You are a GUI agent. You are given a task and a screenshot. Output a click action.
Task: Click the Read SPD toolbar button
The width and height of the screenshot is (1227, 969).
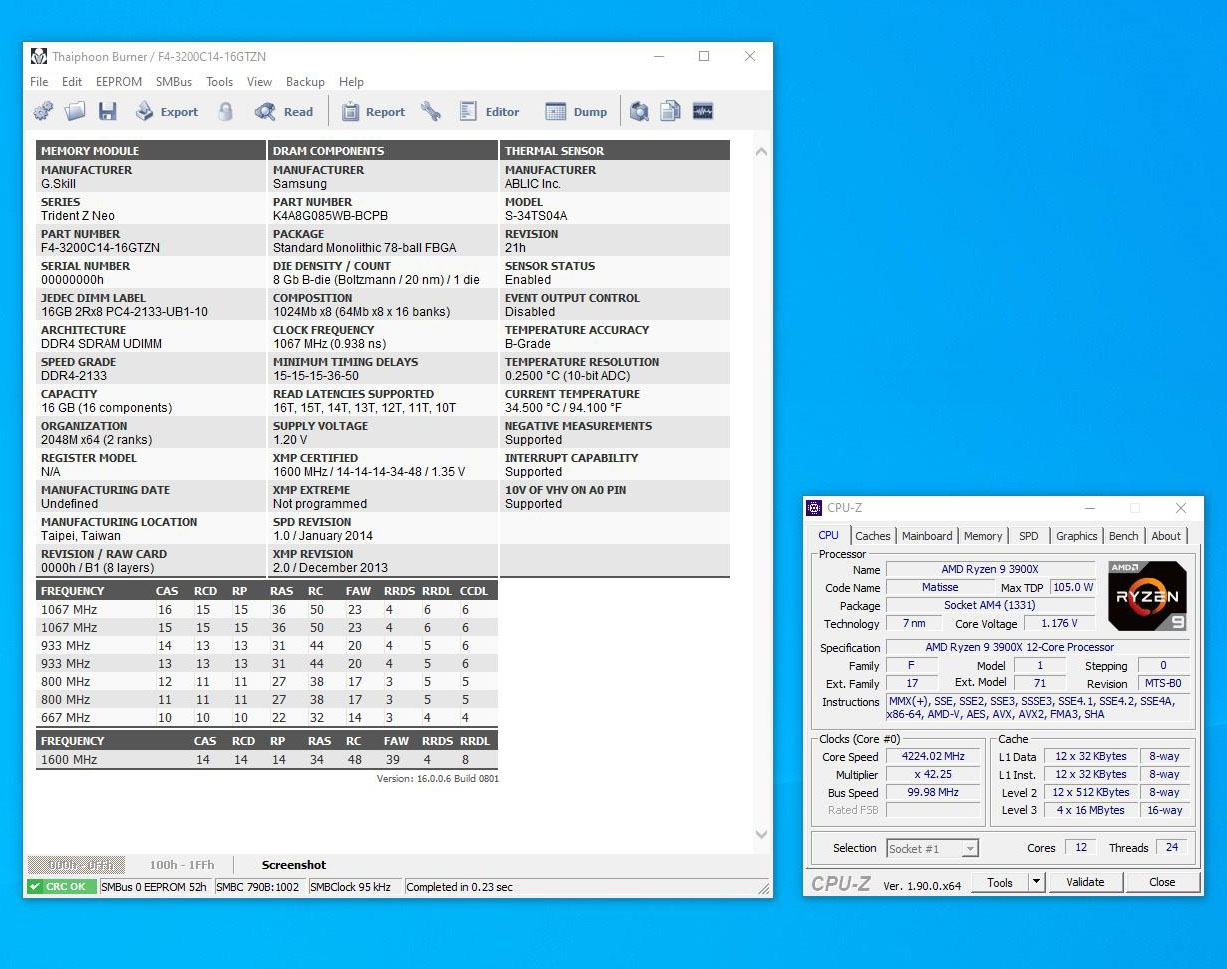coord(284,111)
